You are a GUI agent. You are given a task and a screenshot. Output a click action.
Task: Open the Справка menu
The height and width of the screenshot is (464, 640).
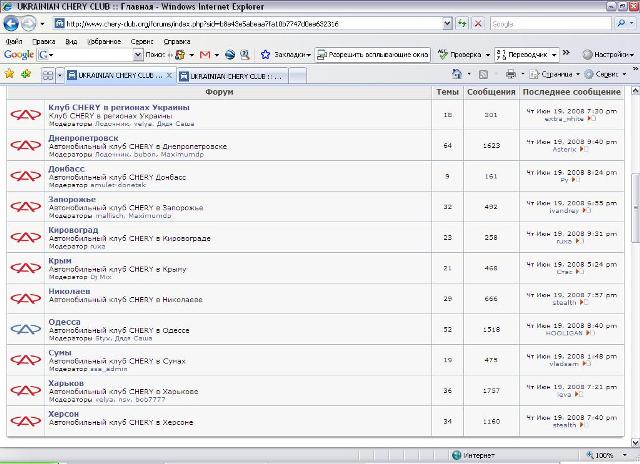click(177, 42)
